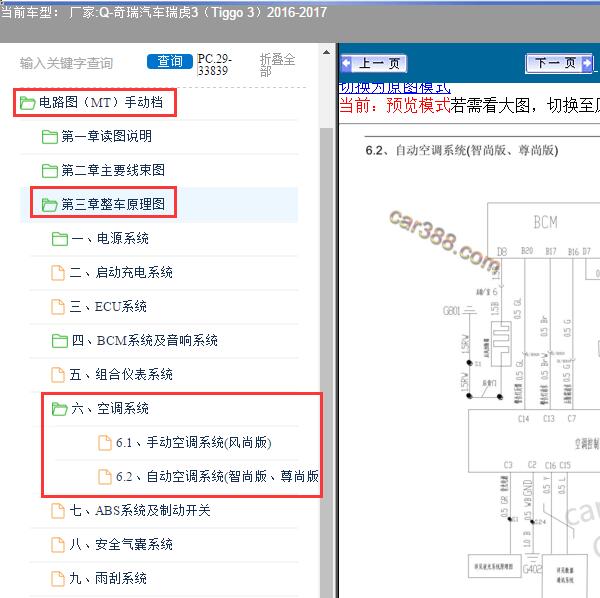Select 第二章主要线束图 chapter label
The image size is (600, 598).
click(113, 171)
